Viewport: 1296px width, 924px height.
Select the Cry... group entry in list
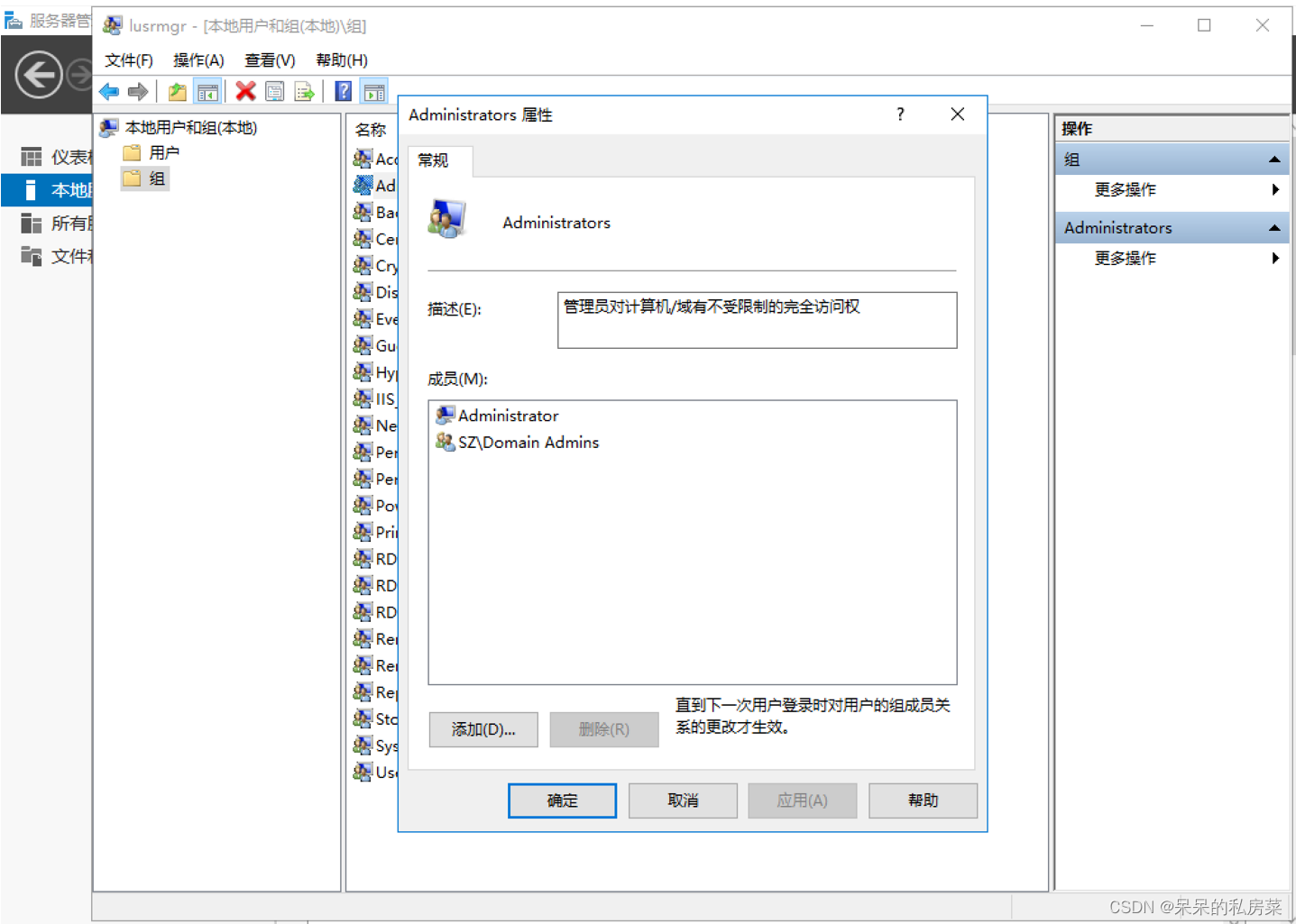pyautogui.click(x=375, y=266)
